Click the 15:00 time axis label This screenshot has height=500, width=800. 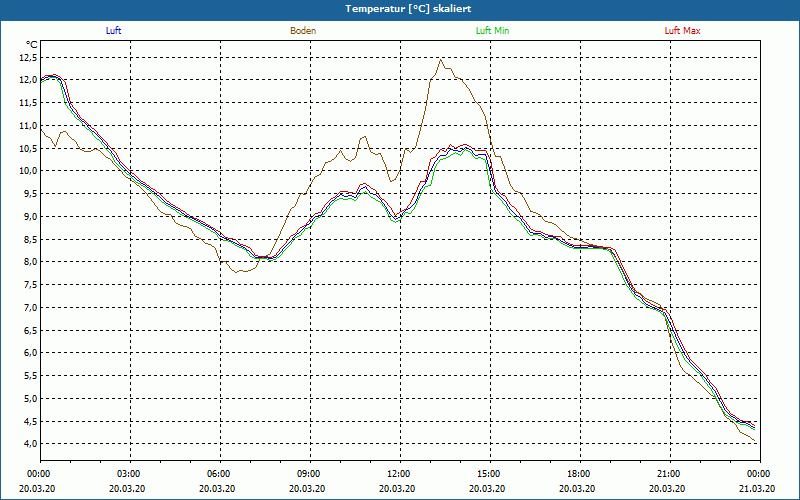(x=490, y=474)
